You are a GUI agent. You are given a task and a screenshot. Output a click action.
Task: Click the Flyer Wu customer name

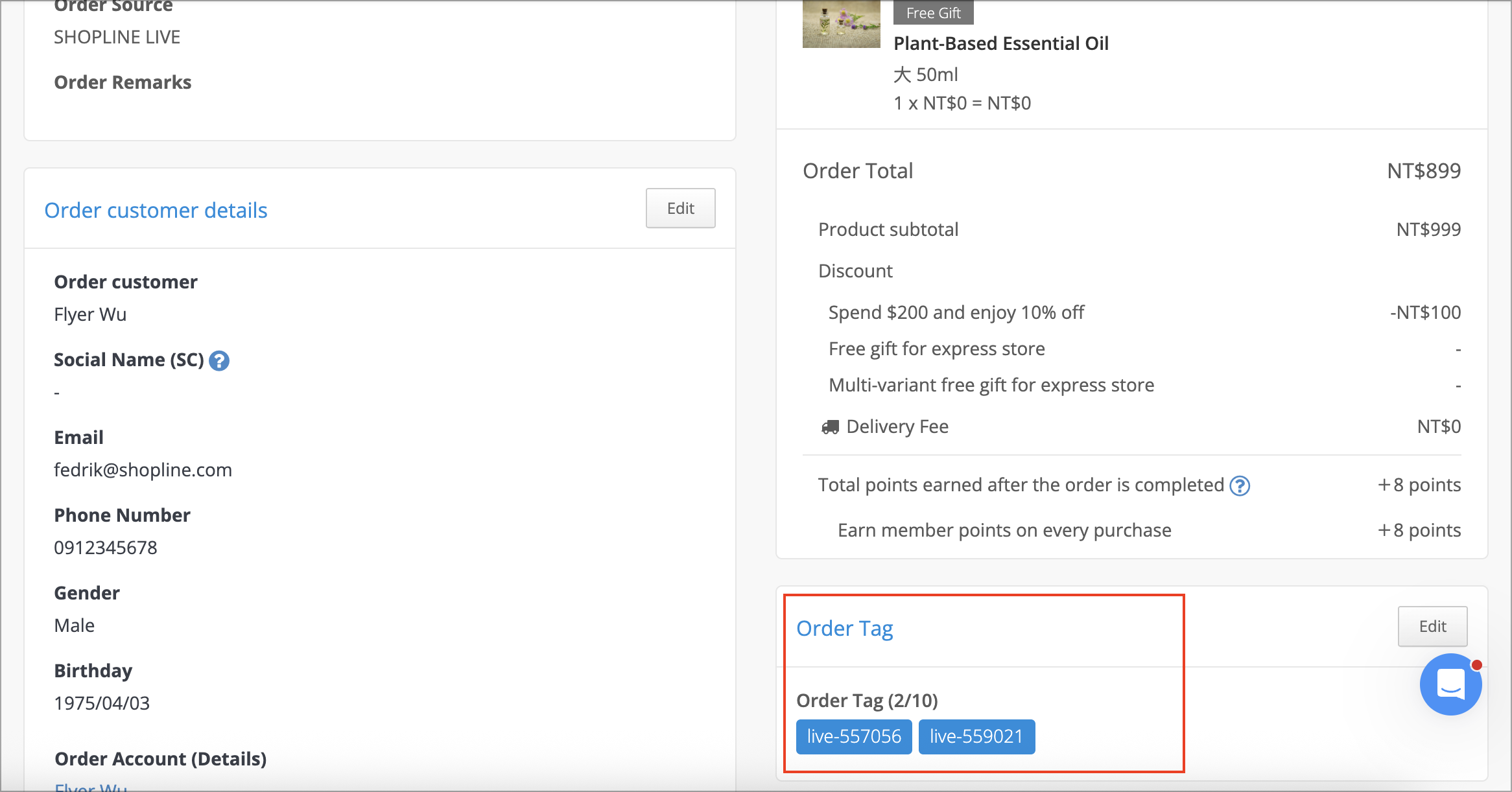90,314
